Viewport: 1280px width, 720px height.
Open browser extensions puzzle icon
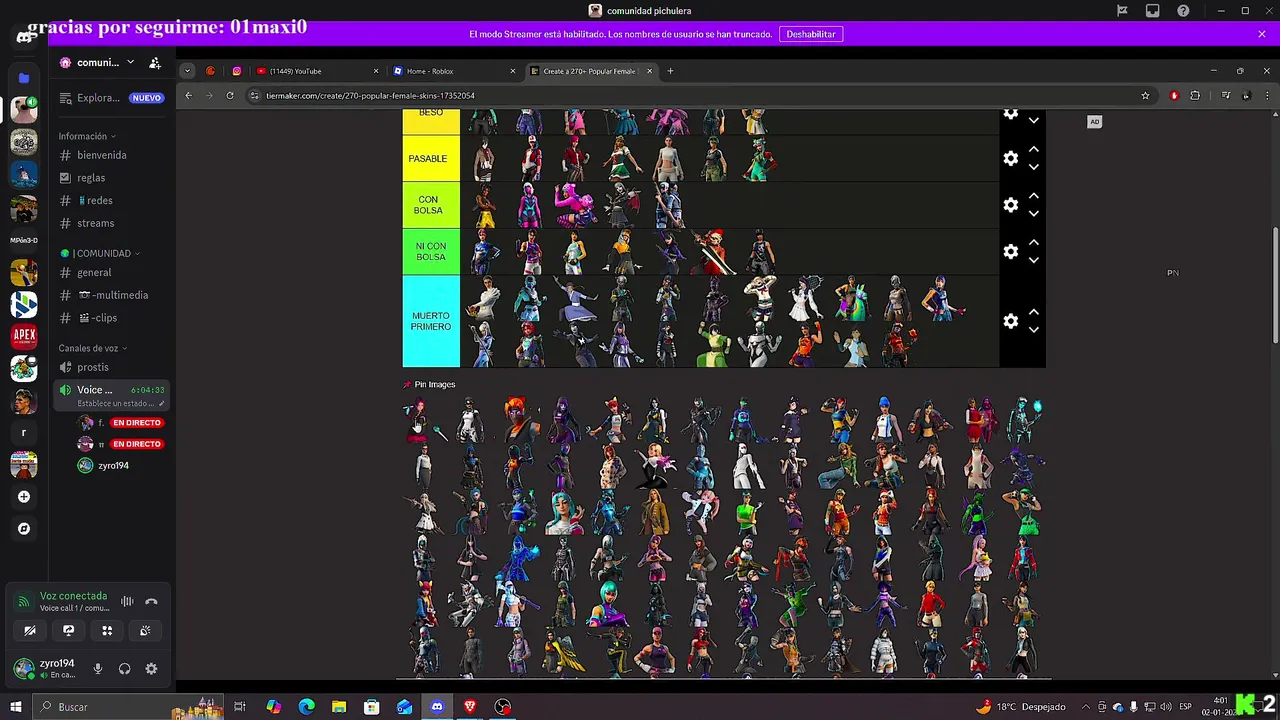click(x=1195, y=96)
